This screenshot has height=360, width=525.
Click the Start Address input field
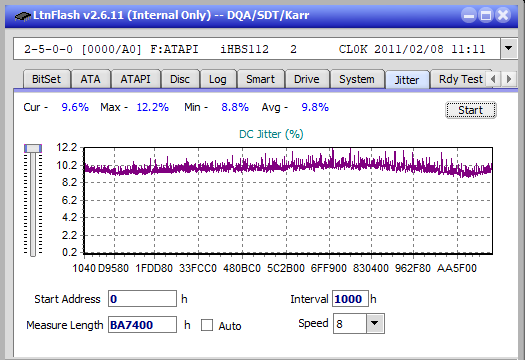point(142,299)
